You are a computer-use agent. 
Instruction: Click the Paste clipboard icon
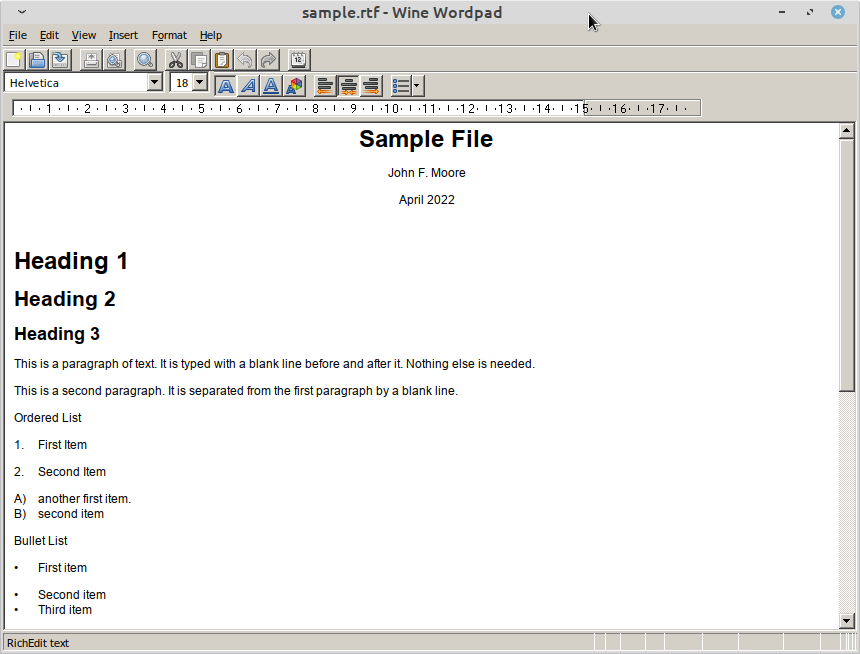pos(222,60)
